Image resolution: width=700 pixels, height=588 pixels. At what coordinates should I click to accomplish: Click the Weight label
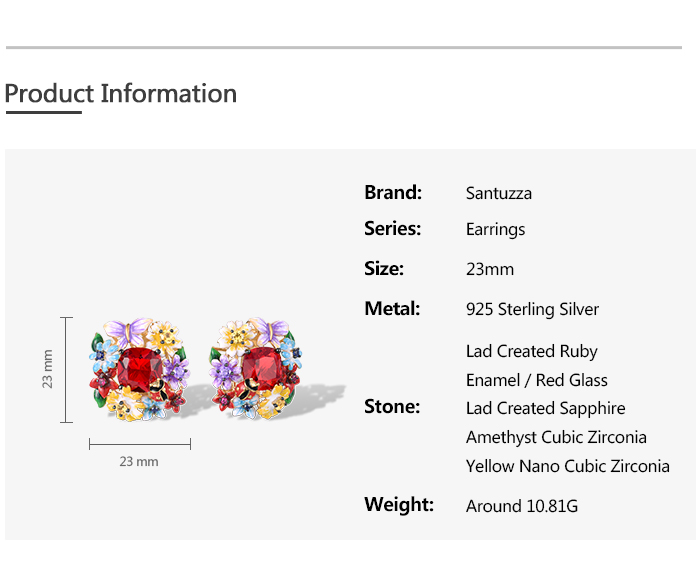click(x=399, y=504)
